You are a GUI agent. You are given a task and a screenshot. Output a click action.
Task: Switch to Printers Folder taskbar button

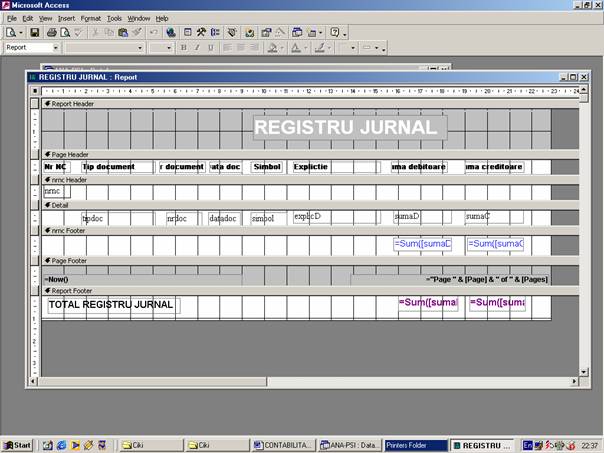coord(416,445)
